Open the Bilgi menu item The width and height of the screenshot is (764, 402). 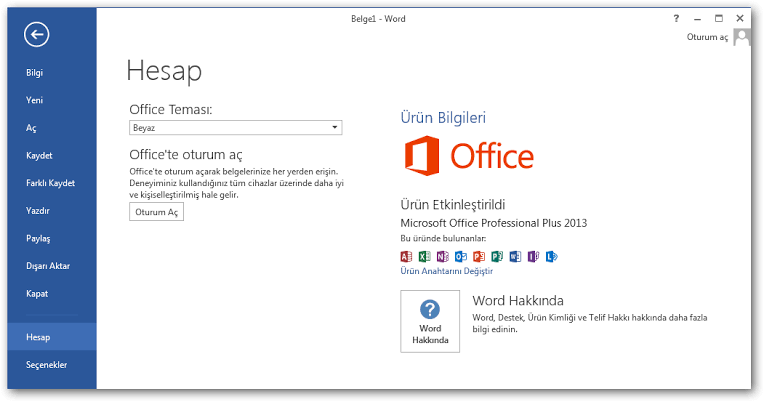pyautogui.click(x=35, y=73)
